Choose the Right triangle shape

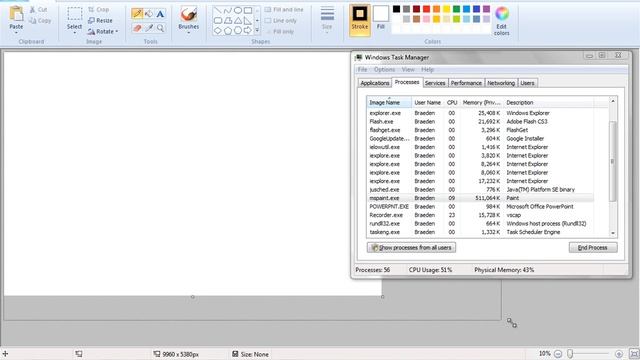click(x=247, y=20)
